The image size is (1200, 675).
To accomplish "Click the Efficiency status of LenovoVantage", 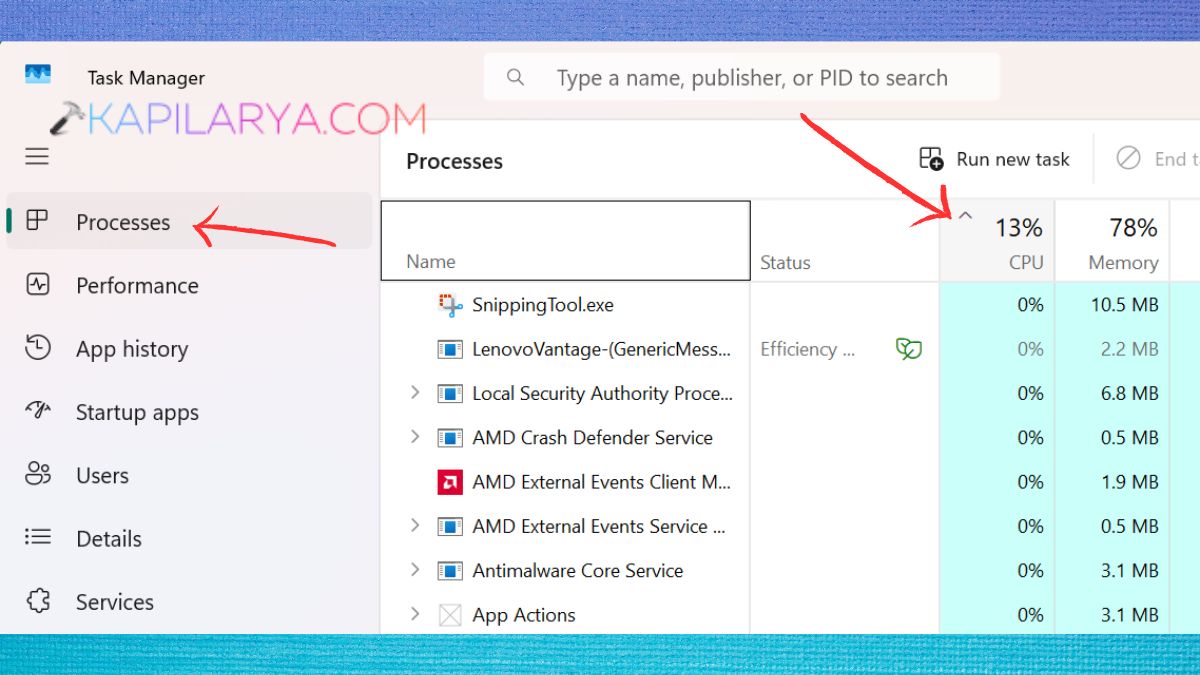I will click(808, 349).
